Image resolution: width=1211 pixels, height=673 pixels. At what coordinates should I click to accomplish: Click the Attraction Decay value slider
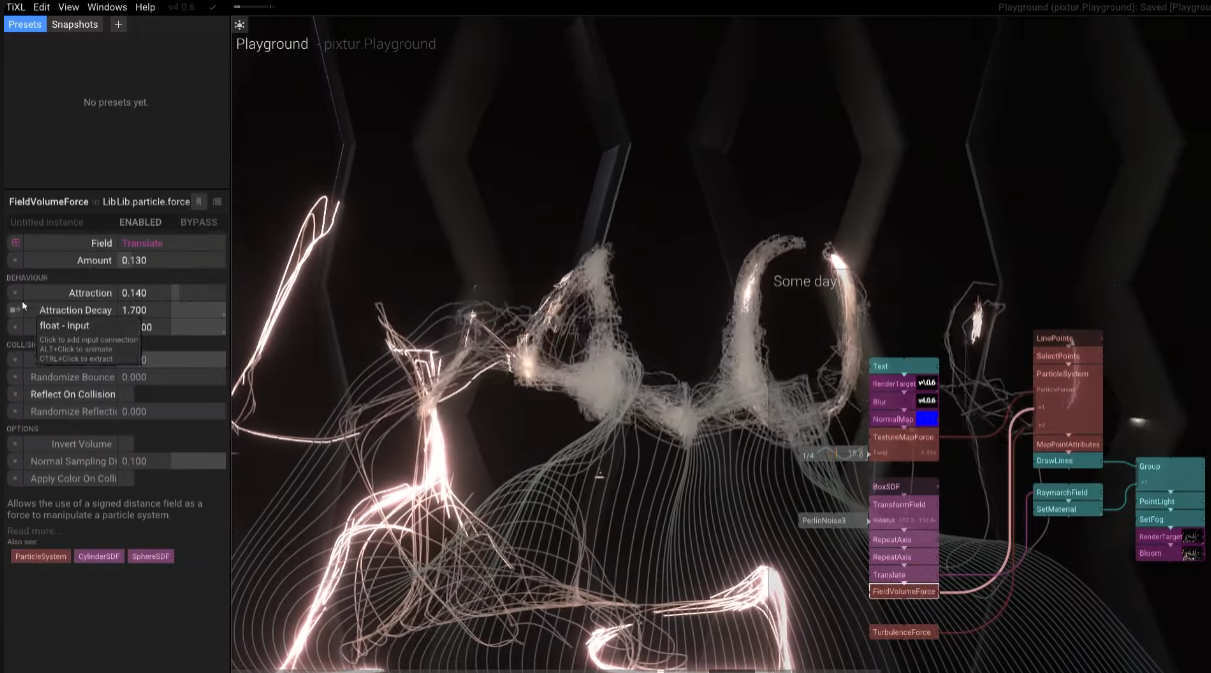pyautogui.click(x=172, y=310)
